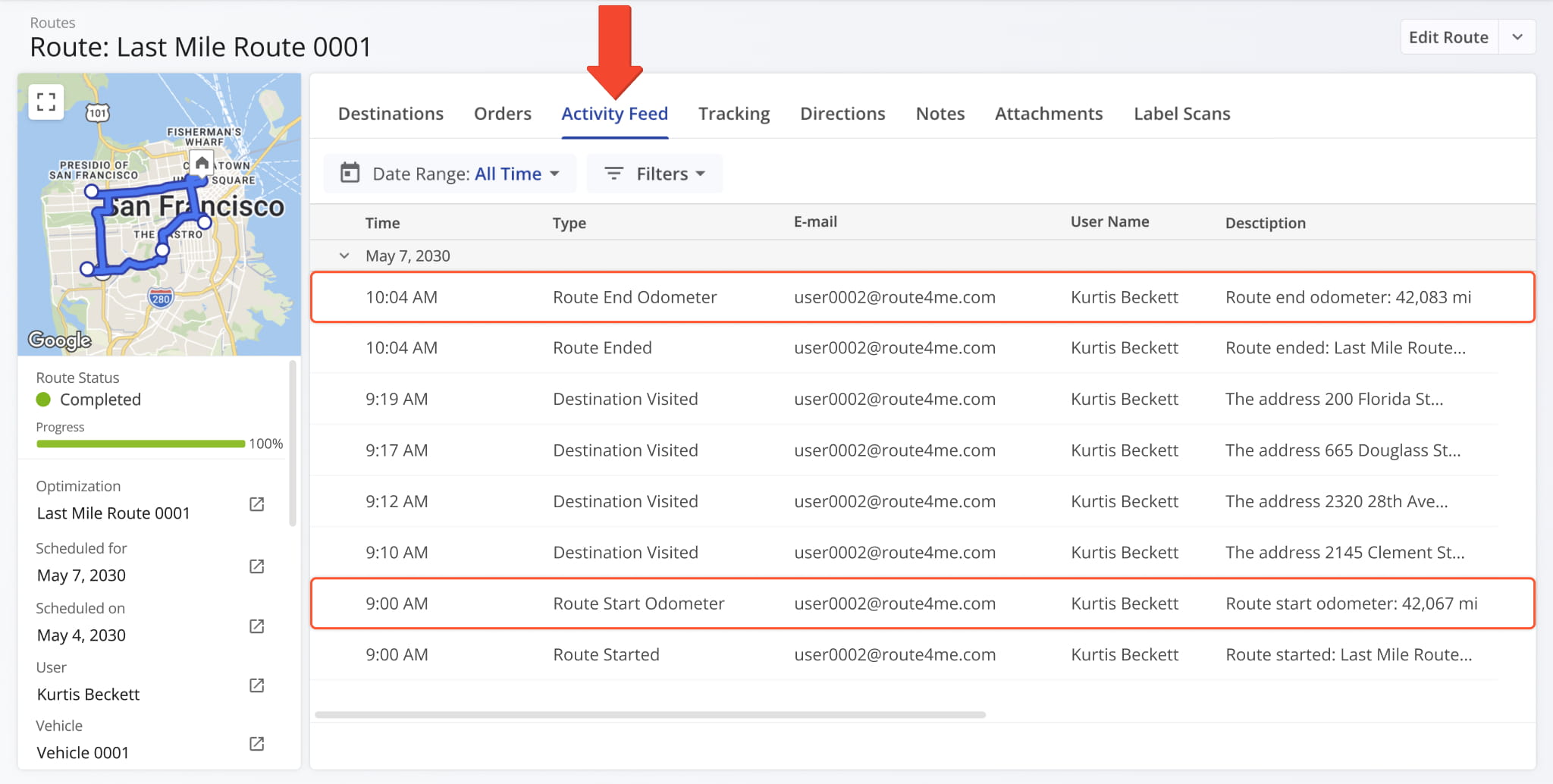Open the Scheduled for May 7 external link
Screen dimensions: 1553x784
256,566
